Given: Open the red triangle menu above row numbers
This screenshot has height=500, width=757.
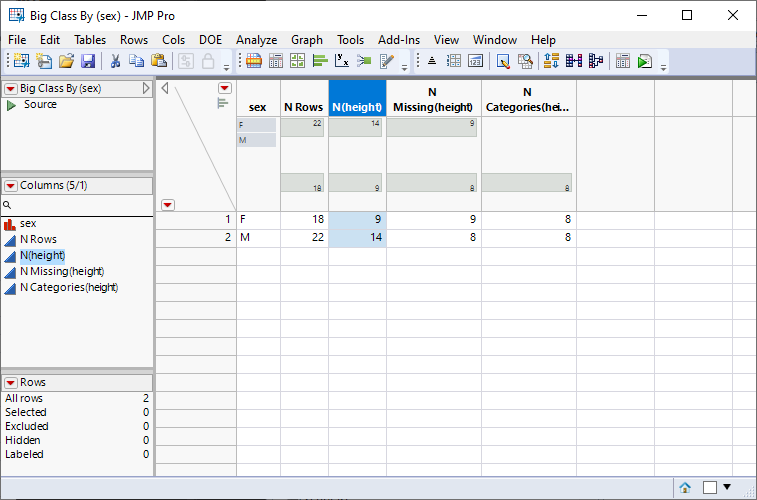Looking at the screenshot, I should (168, 205).
